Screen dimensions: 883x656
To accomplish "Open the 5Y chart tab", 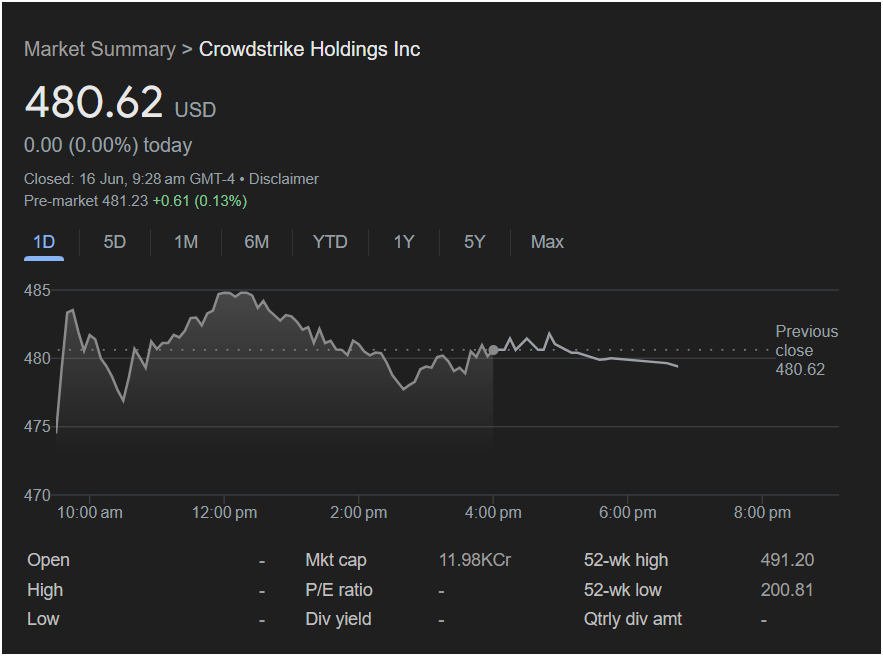I will (474, 242).
